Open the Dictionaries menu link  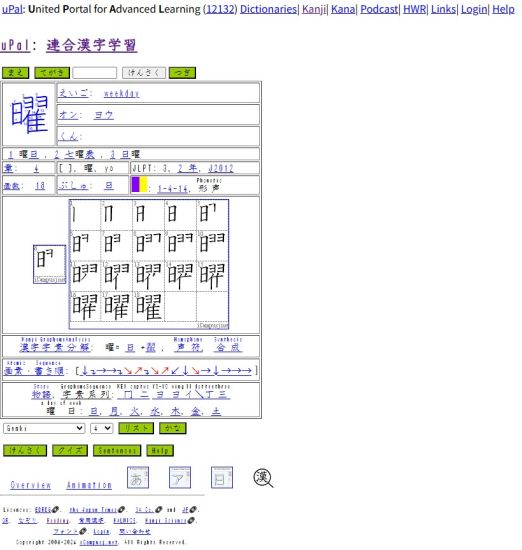pyautogui.click(x=268, y=9)
